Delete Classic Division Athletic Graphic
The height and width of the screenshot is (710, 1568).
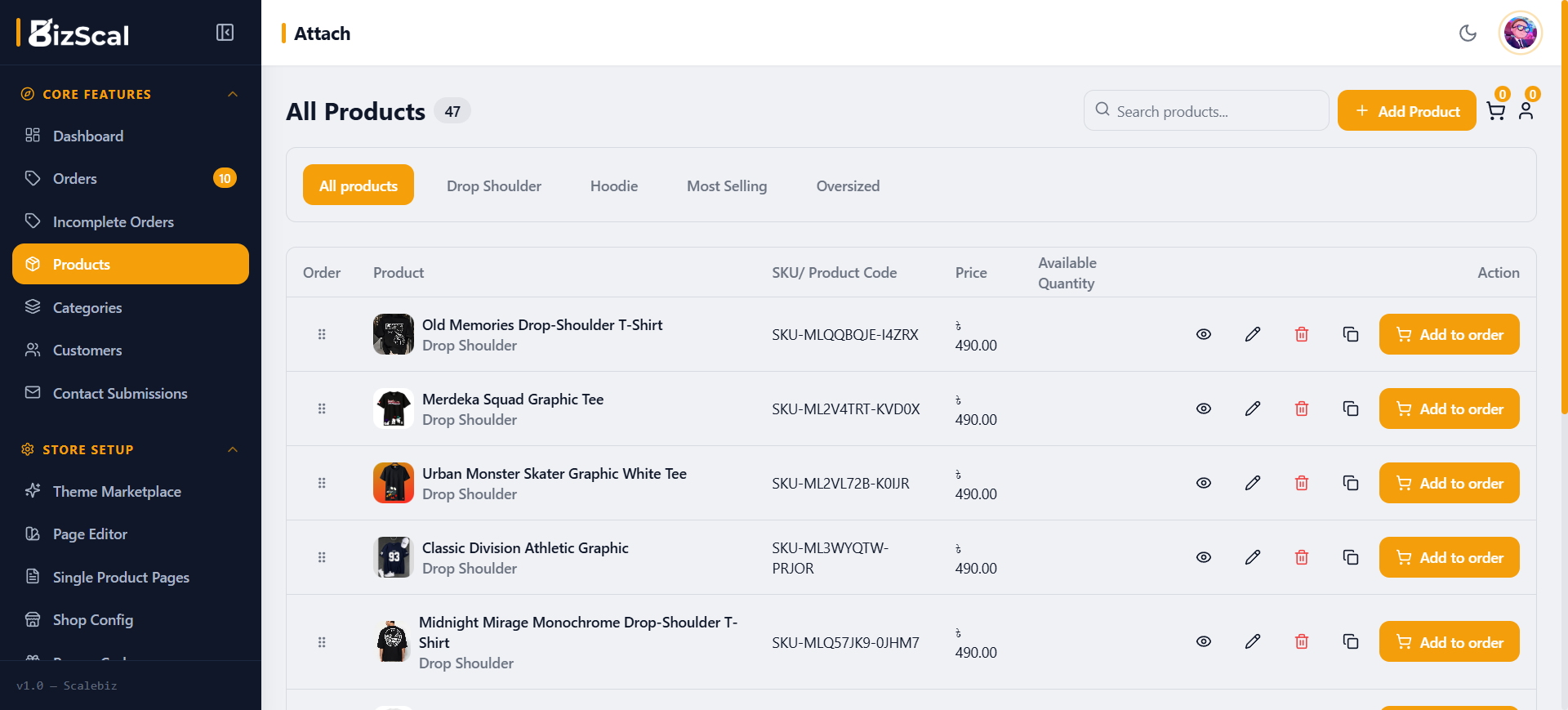(1302, 557)
